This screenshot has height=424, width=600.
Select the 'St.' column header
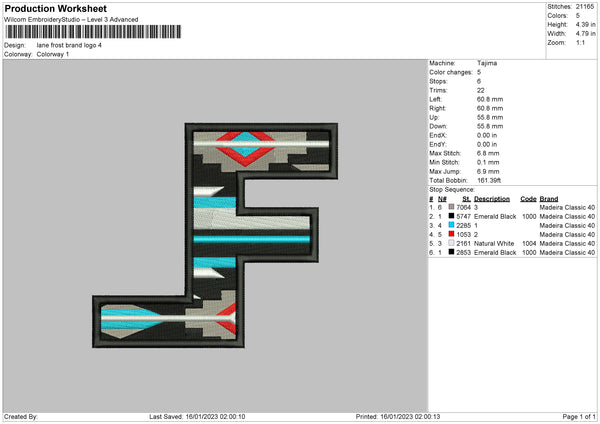coord(466,199)
